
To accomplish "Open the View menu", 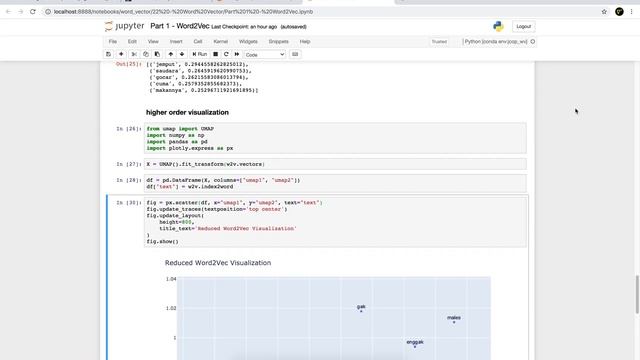I will click(x=153, y=42).
